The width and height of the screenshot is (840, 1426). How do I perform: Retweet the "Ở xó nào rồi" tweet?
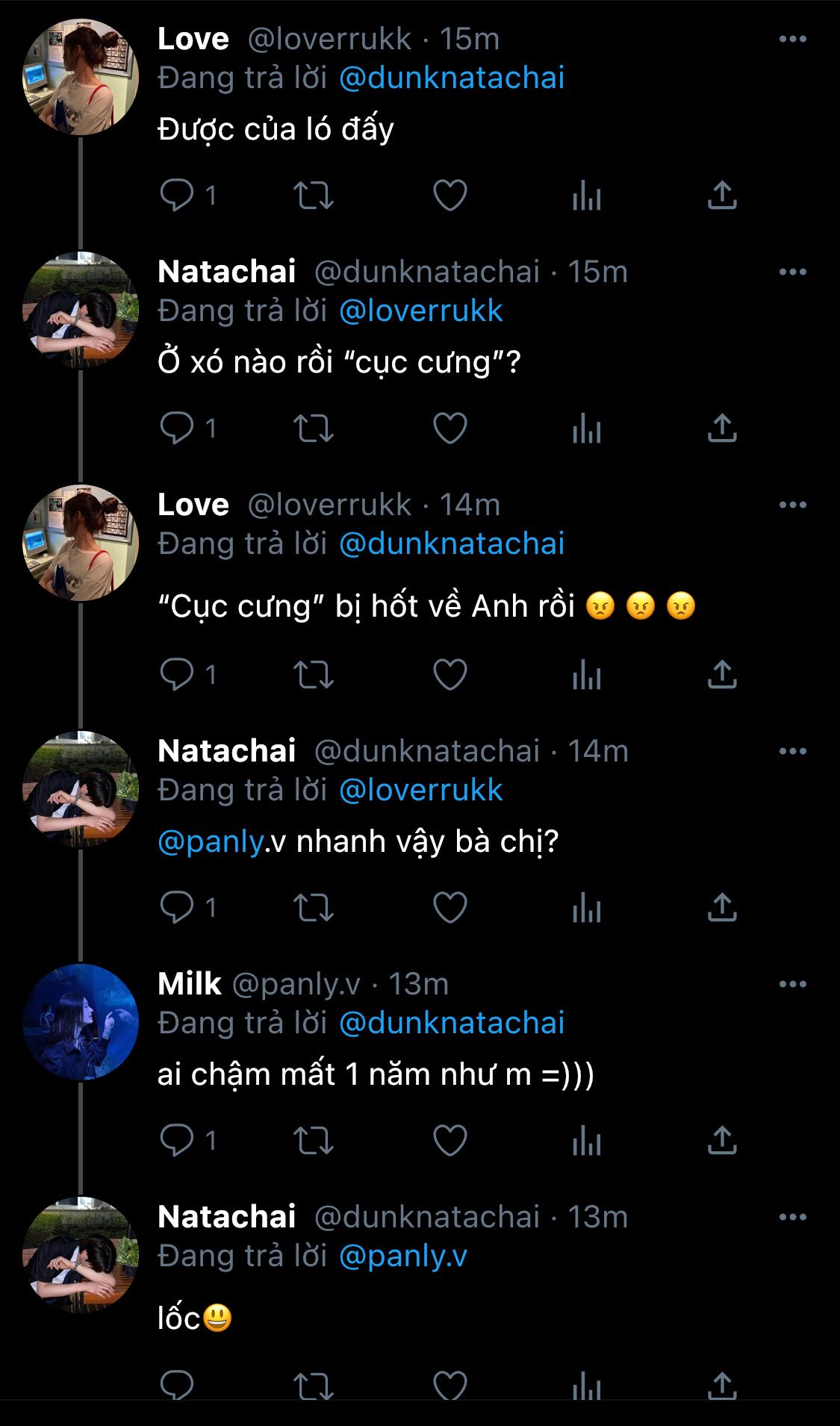(x=313, y=429)
